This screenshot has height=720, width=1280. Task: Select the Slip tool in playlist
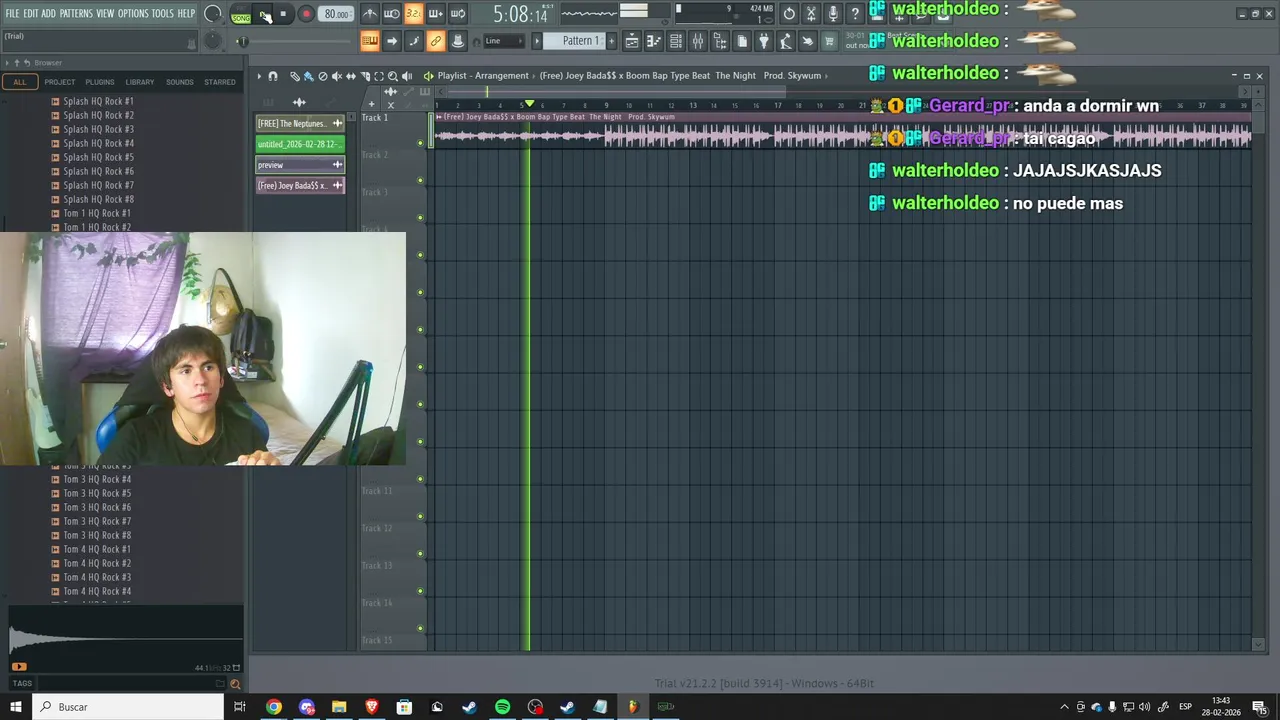pos(351,76)
